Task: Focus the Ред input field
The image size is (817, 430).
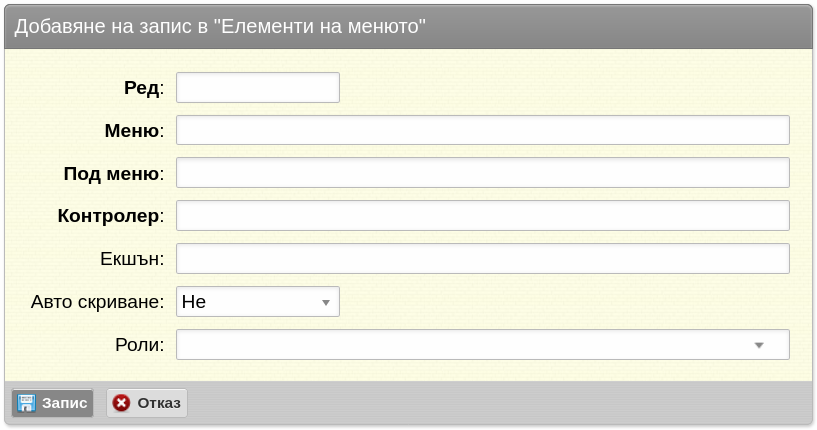Action: coord(258,88)
